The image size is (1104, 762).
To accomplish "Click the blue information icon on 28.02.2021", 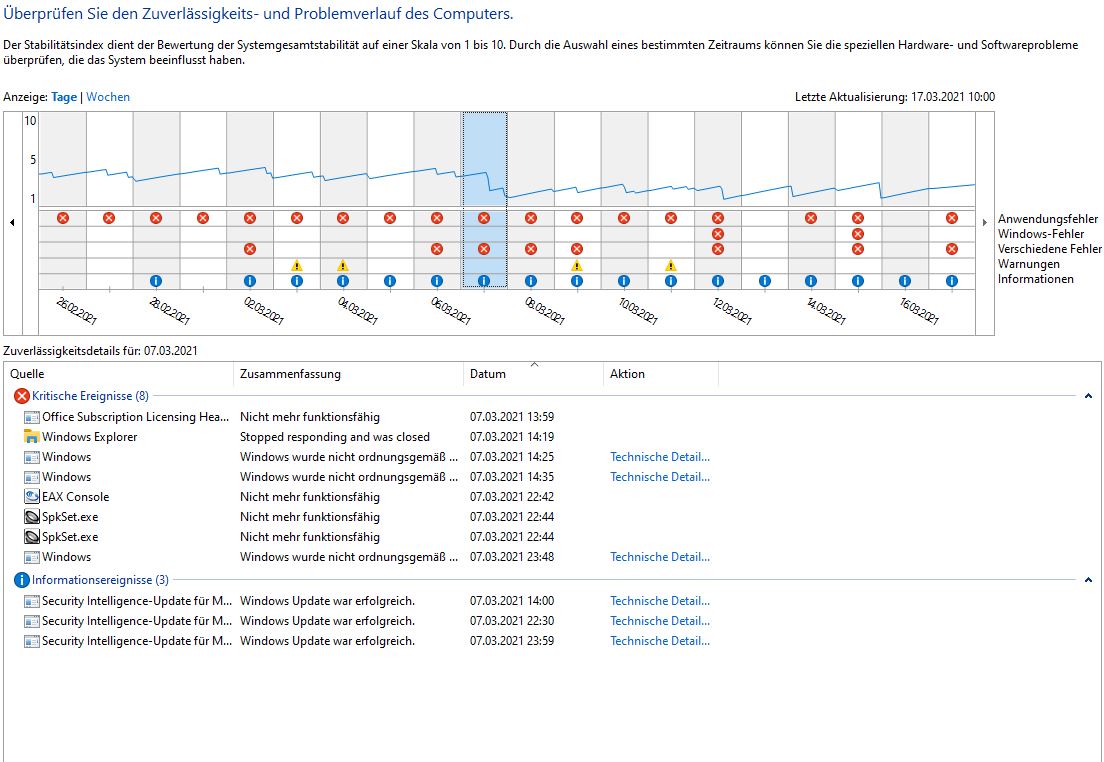I will [x=156, y=281].
